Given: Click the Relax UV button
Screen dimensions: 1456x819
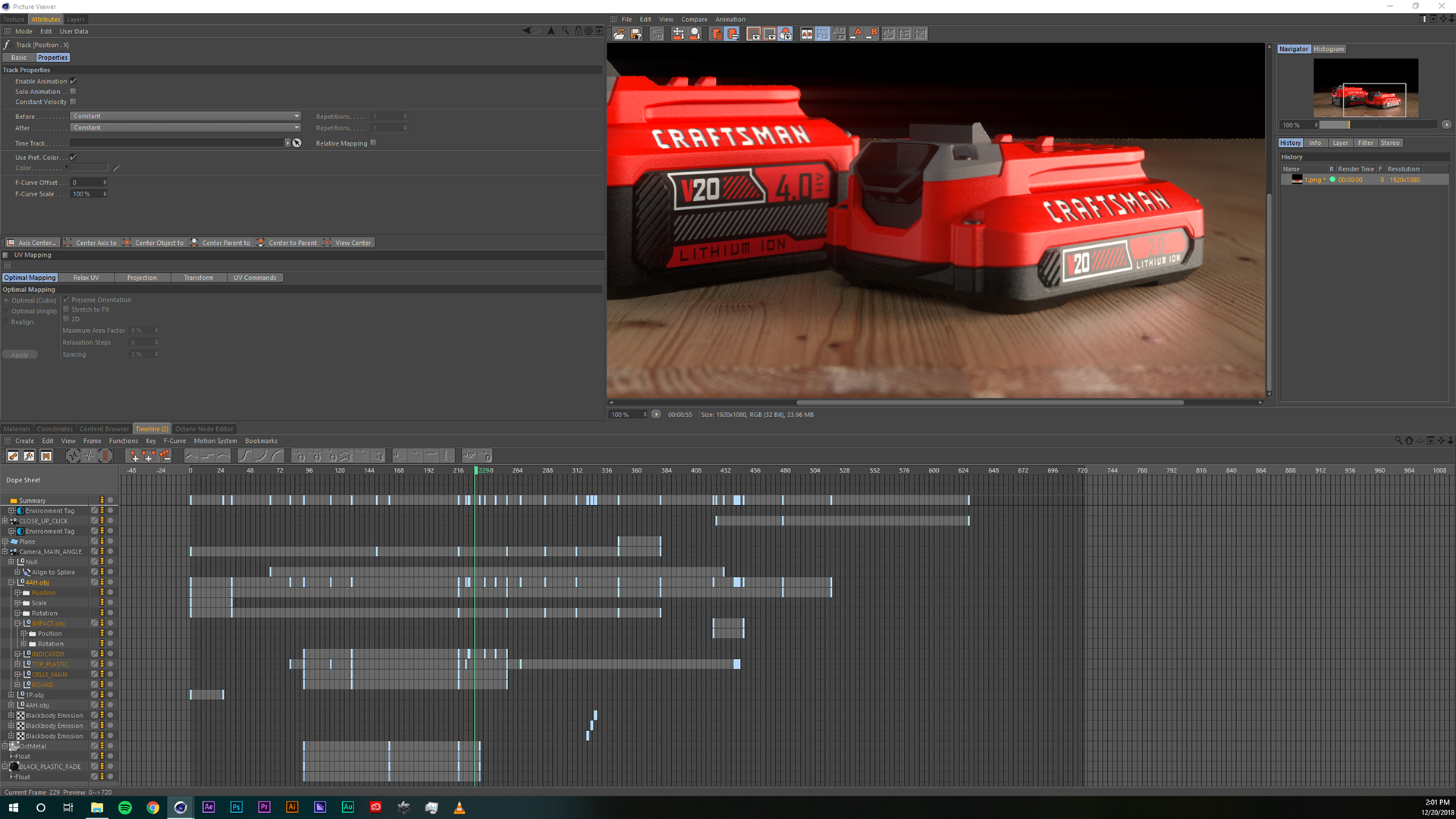Looking at the screenshot, I should (86, 278).
